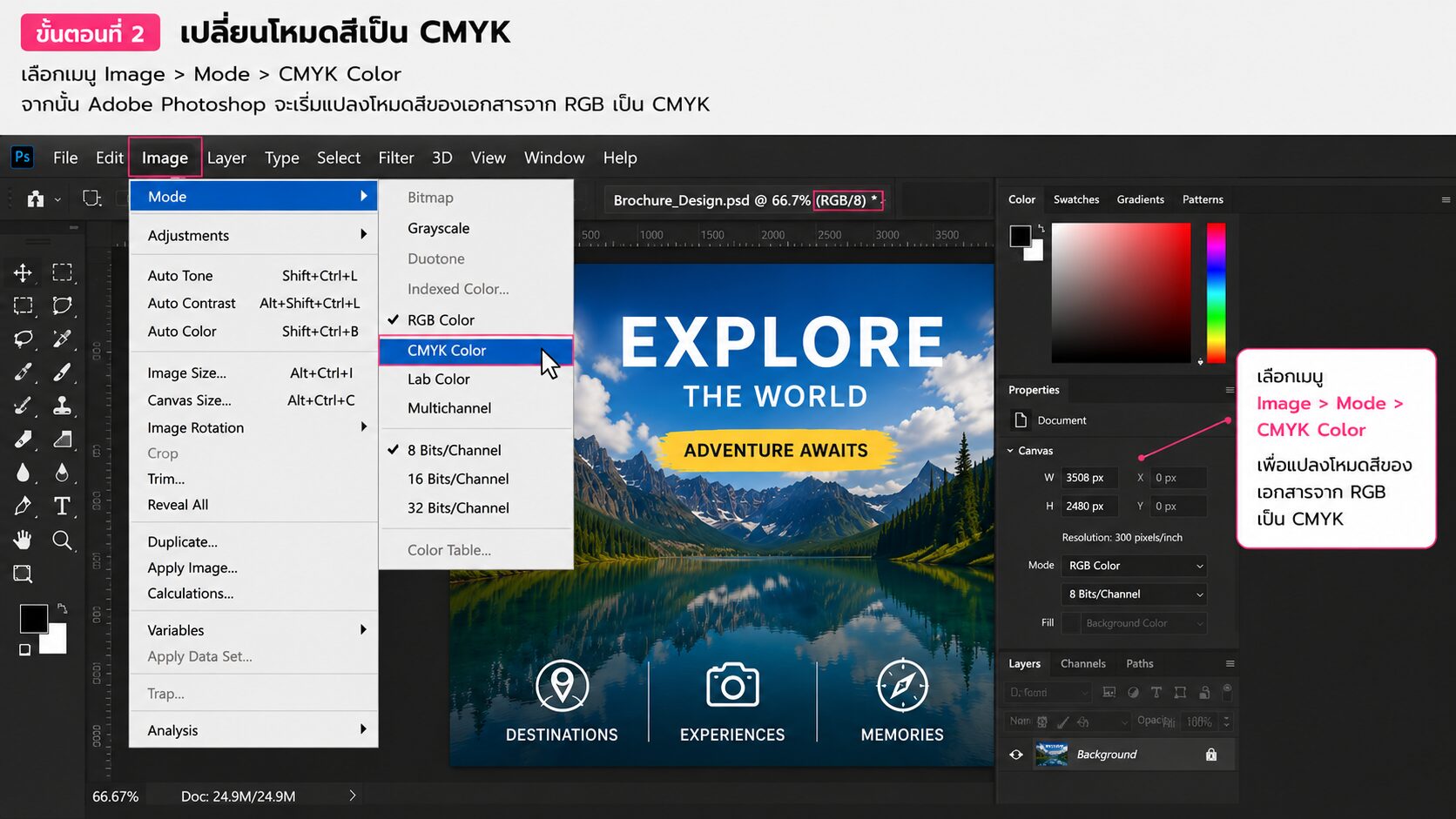
Task: Choose Lab Color mode
Action: coord(476,379)
